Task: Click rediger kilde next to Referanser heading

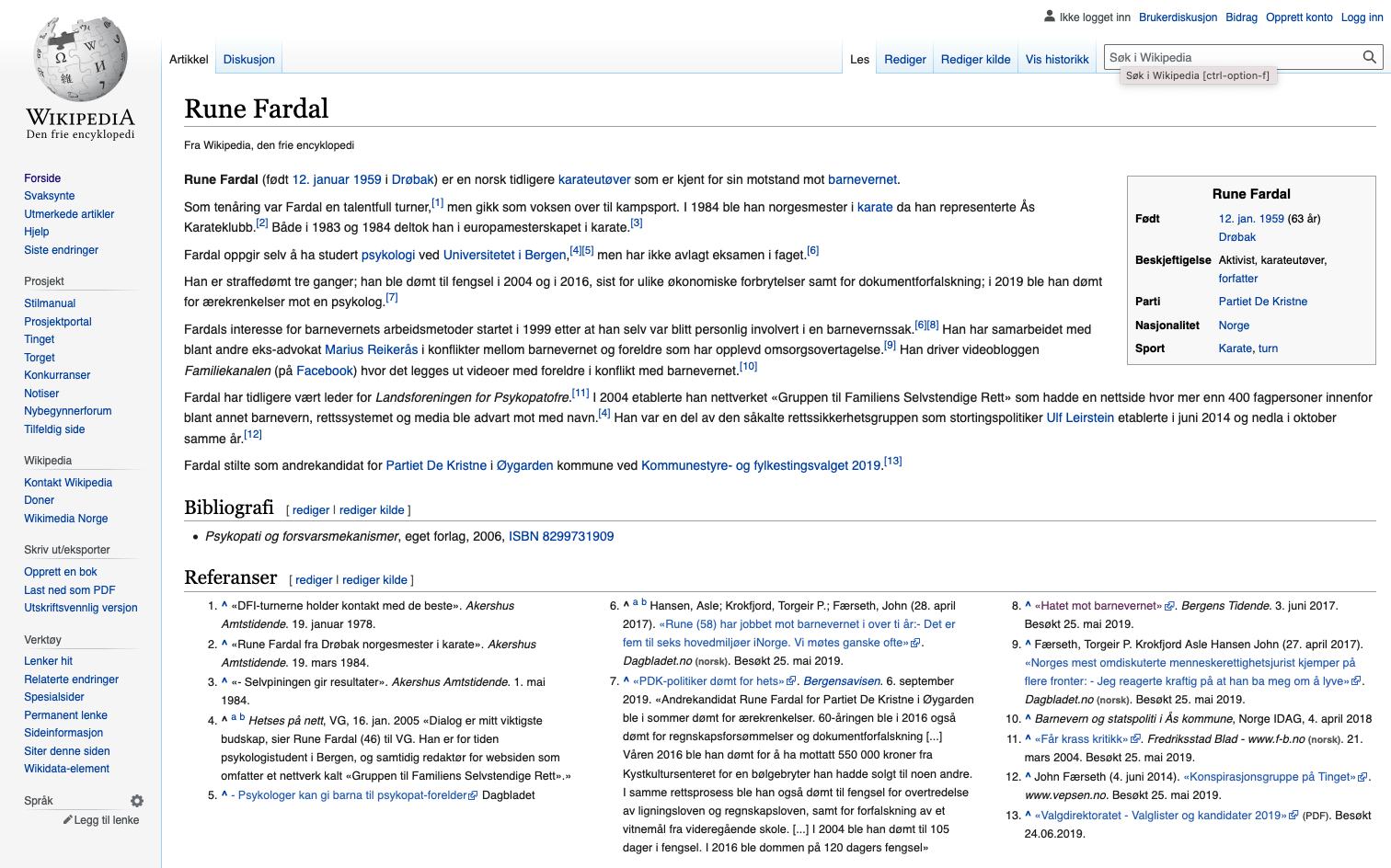Action: pos(374,580)
